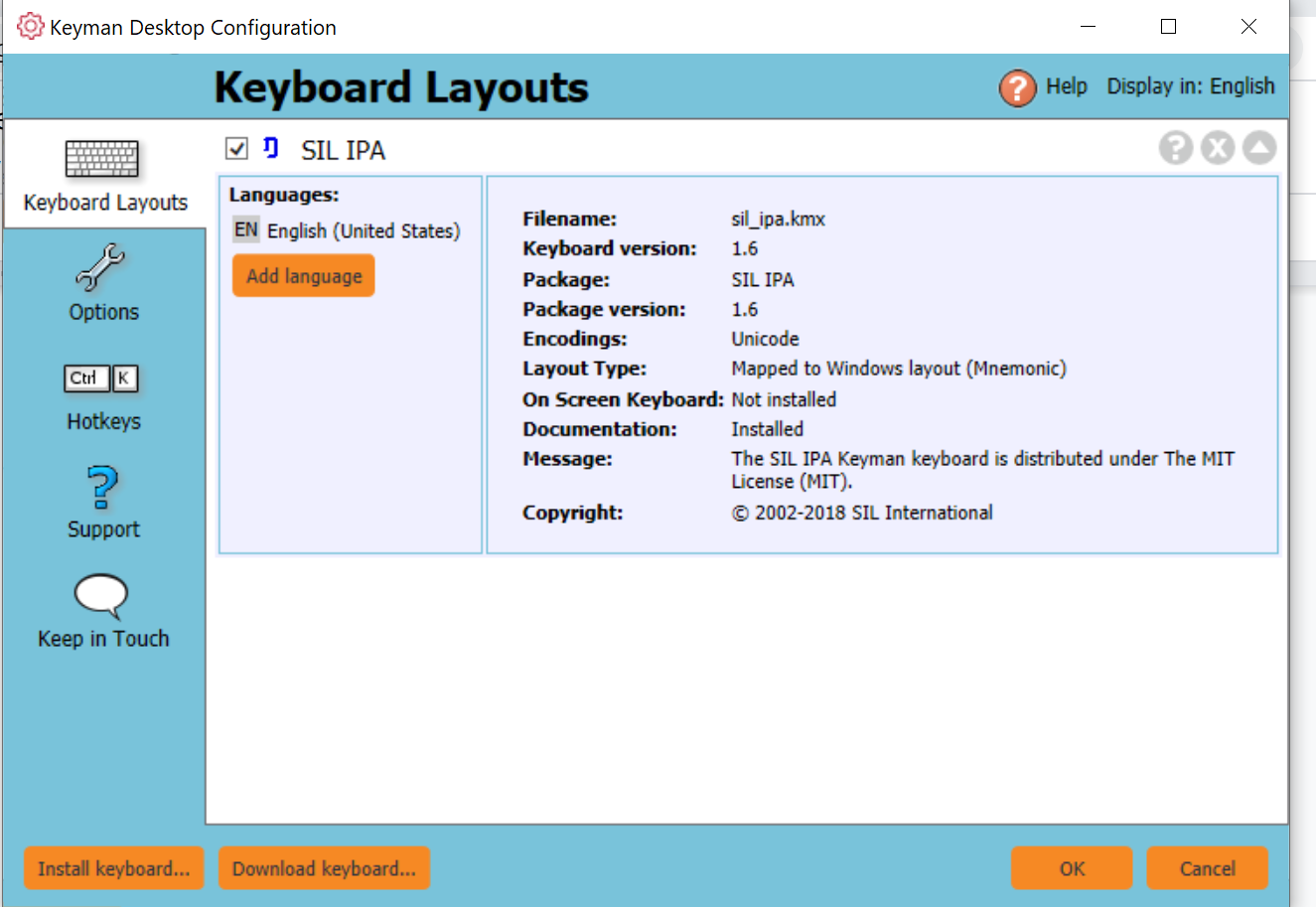The height and width of the screenshot is (907, 1316).
Task: Minimize the Keyman Desktop Configuration window
Action: tap(1089, 27)
